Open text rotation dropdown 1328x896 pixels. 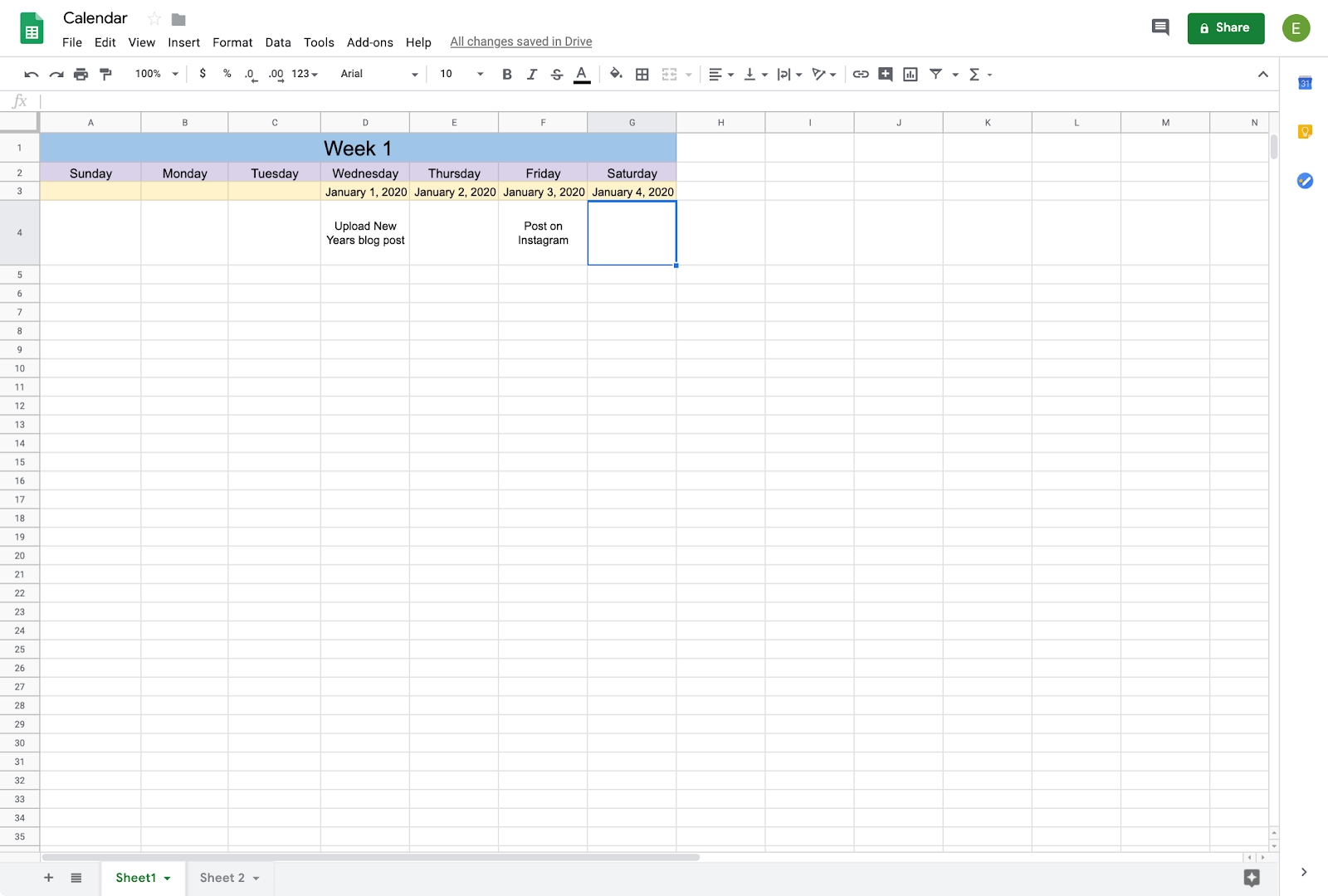(x=823, y=75)
